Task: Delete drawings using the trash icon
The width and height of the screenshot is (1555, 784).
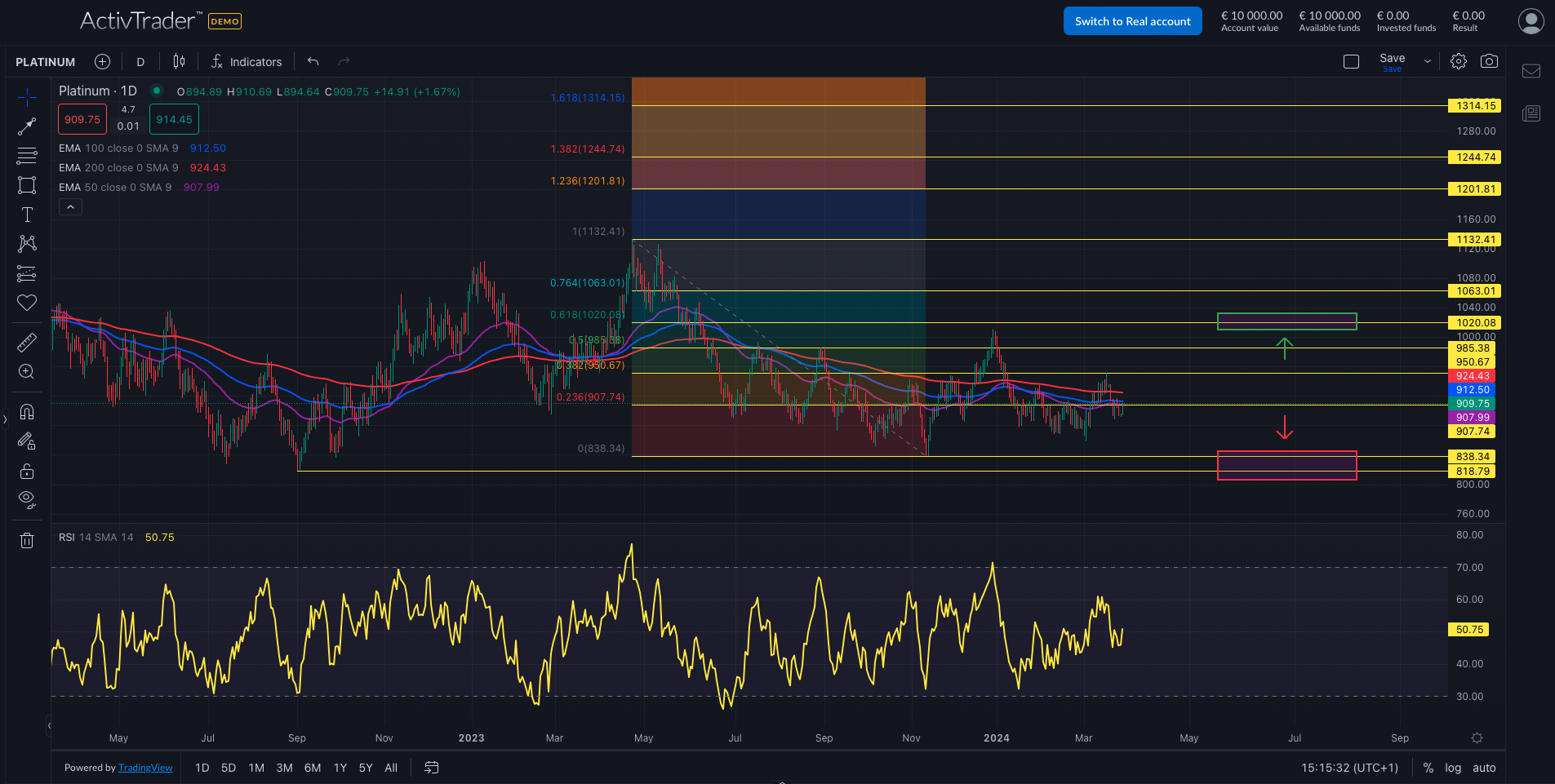Action: [x=27, y=540]
